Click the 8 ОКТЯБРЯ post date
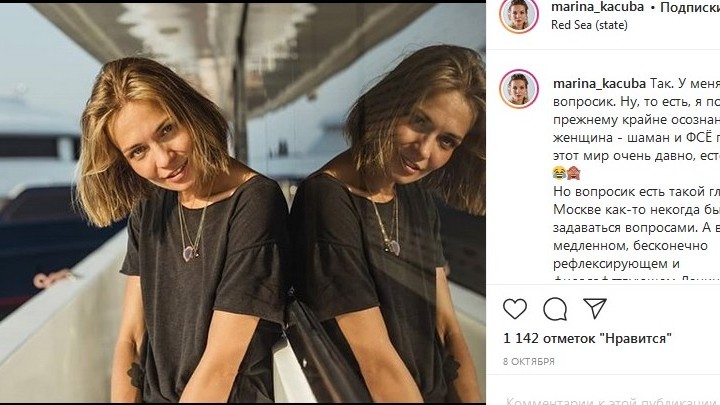 [529, 361]
